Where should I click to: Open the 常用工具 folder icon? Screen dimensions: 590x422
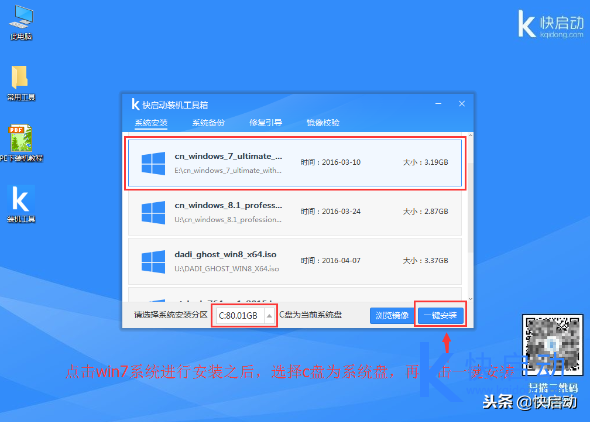21,82
